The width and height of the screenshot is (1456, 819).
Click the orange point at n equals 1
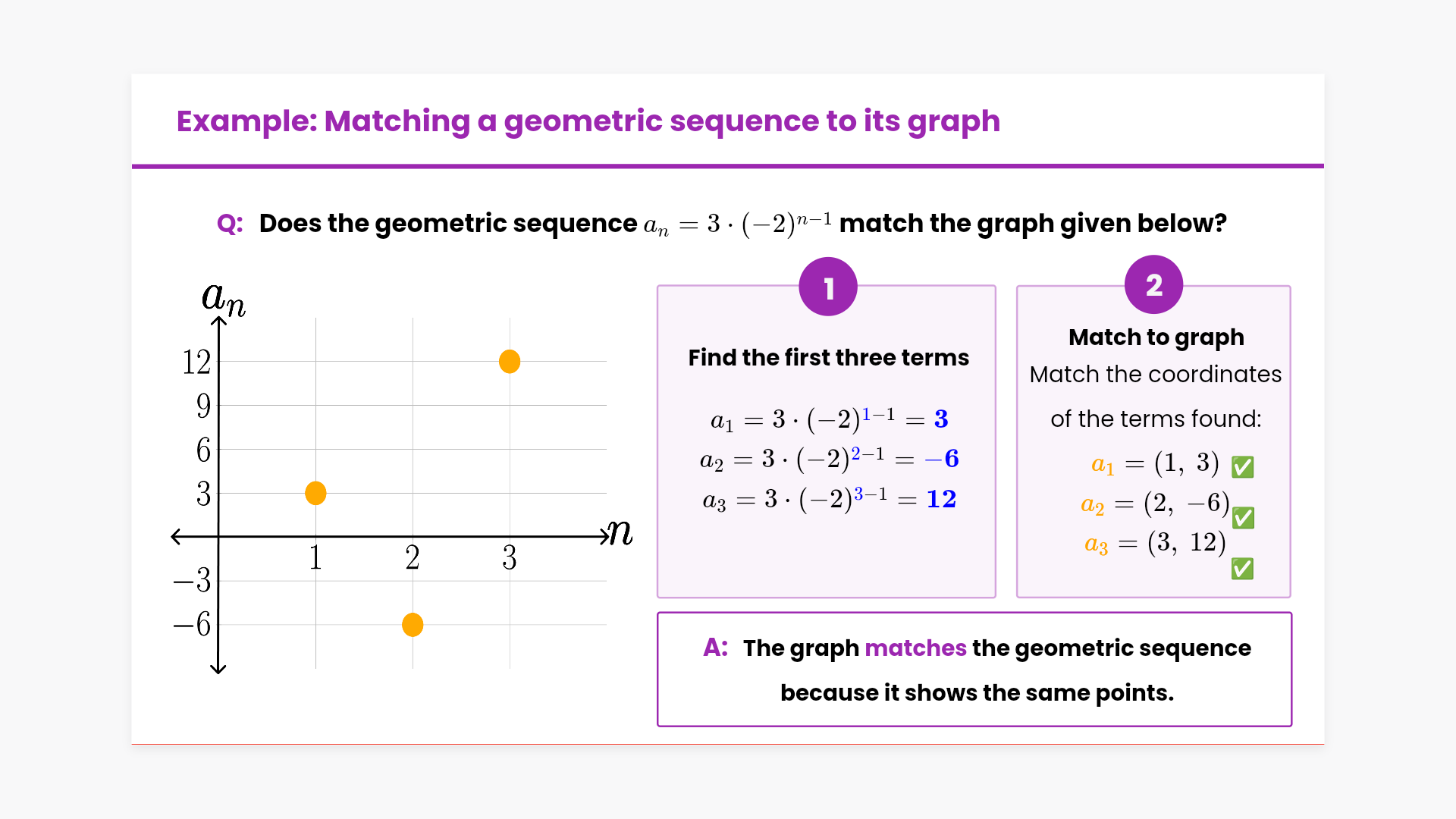[315, 493]
